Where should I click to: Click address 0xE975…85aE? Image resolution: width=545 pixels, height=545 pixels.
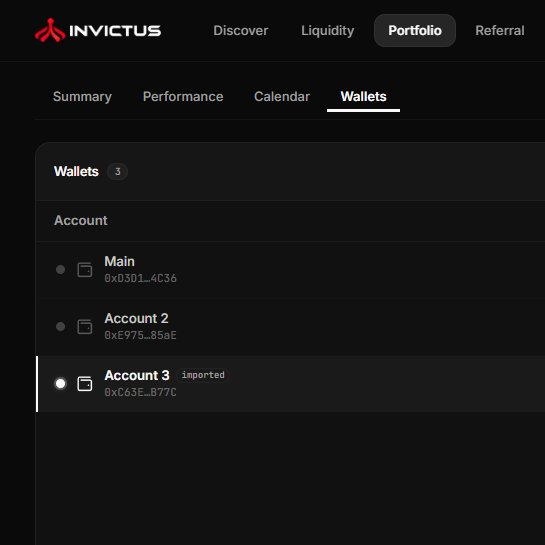[140, 335]
